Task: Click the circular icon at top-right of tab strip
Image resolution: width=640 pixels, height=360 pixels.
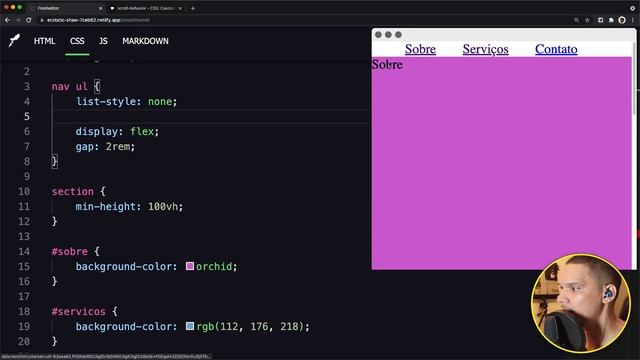Action: coord(632,8)
